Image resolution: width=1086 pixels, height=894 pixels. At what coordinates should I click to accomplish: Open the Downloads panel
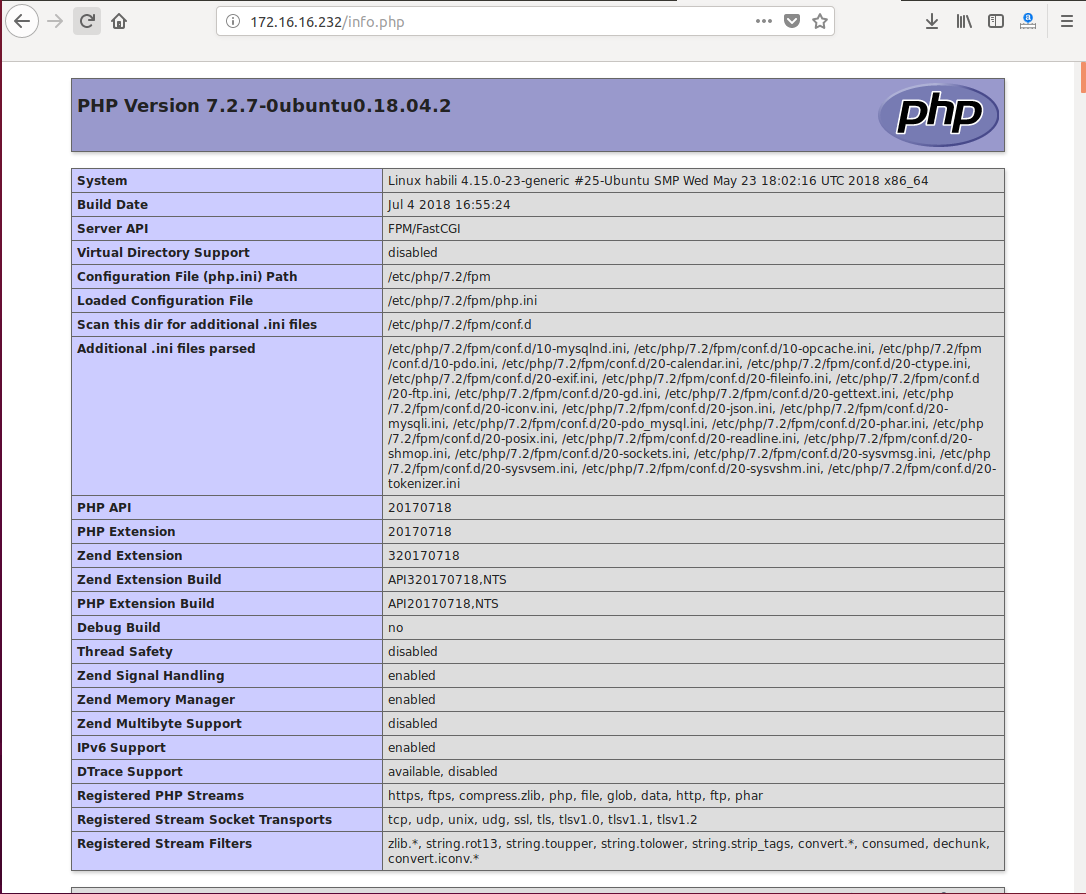tap(931, 21)
